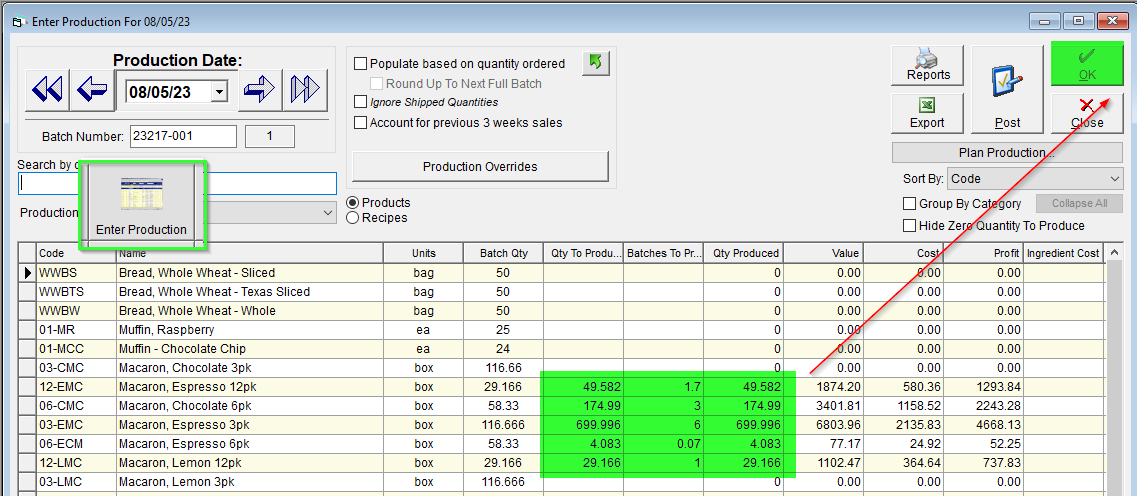1137x496 pixels.
Task: Click the Qty Produced column header
Action: click(743, 253)
